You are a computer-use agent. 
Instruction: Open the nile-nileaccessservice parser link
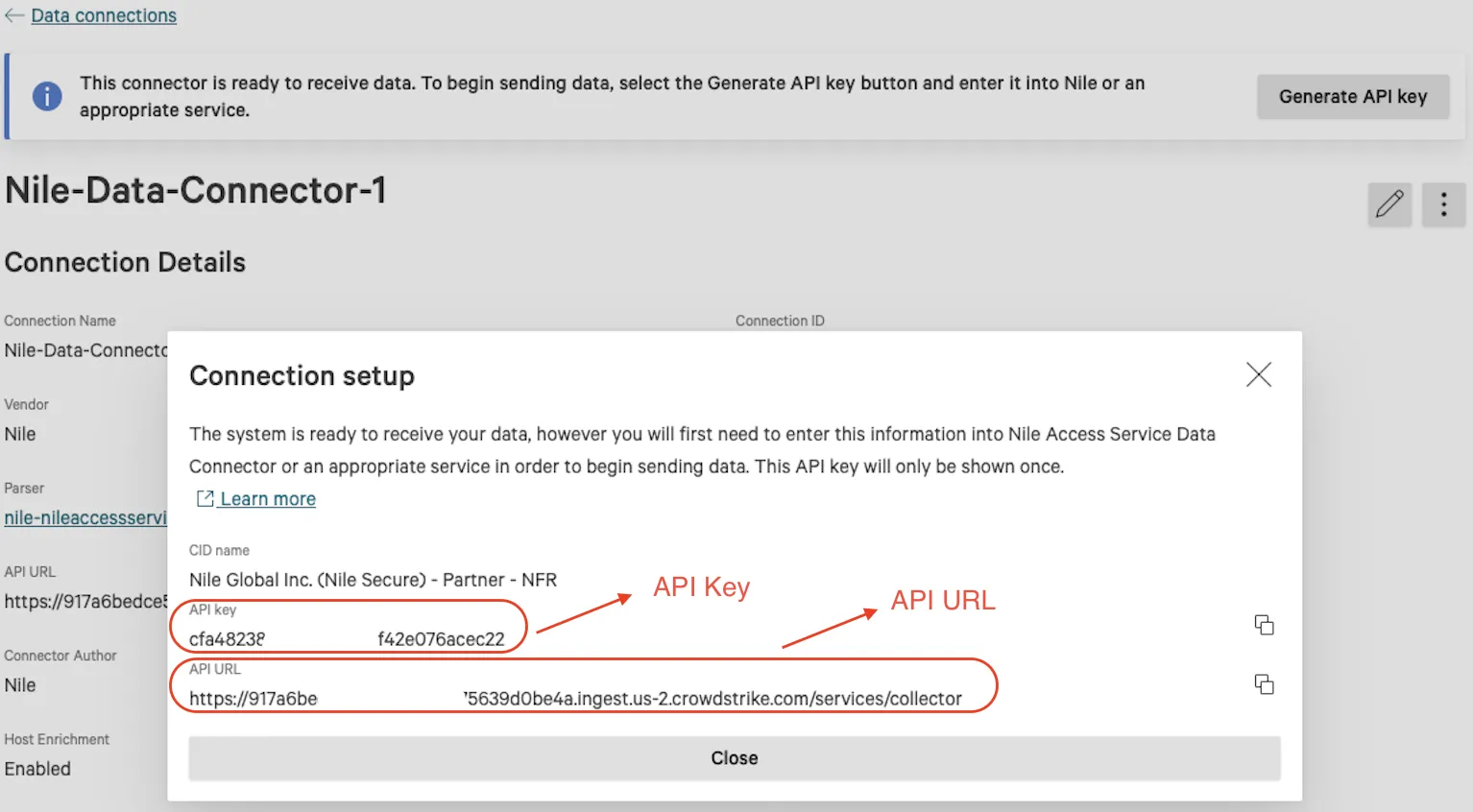point(85,518)
